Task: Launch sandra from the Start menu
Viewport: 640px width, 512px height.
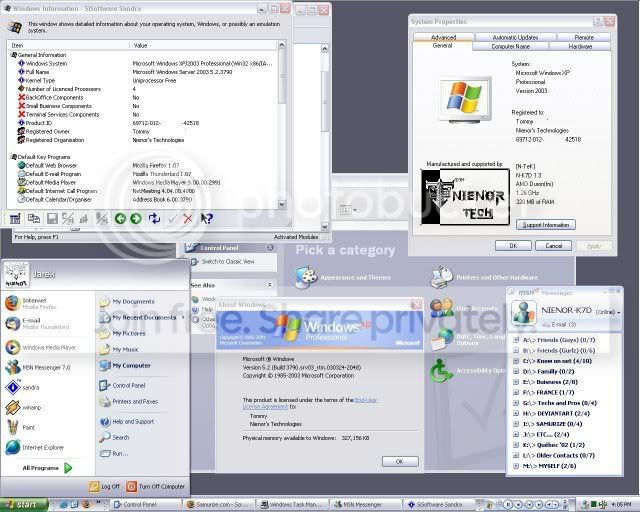Action: click(x=22, y=387)
